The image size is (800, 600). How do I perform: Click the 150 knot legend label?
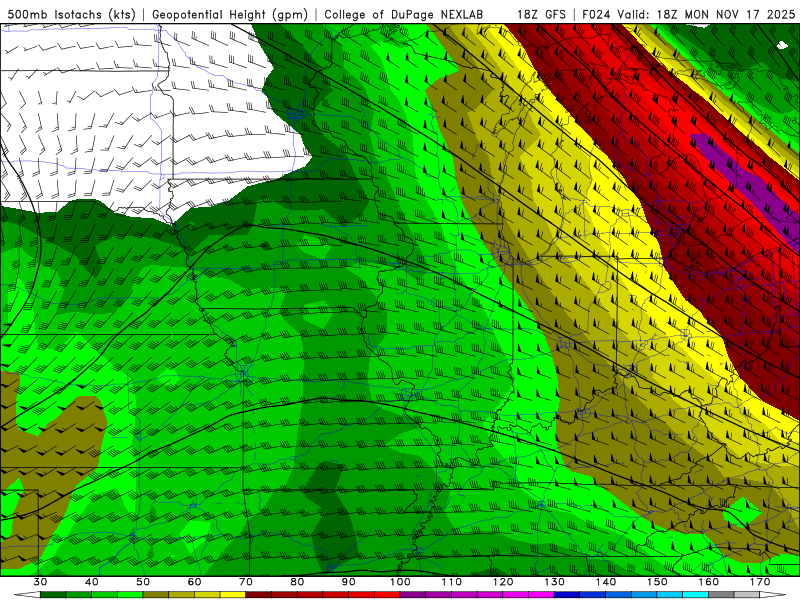coord(657,582)
